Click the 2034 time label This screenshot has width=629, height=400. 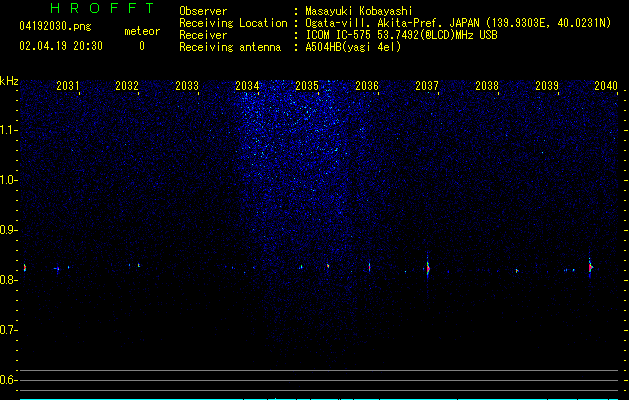tap(247, 86)
